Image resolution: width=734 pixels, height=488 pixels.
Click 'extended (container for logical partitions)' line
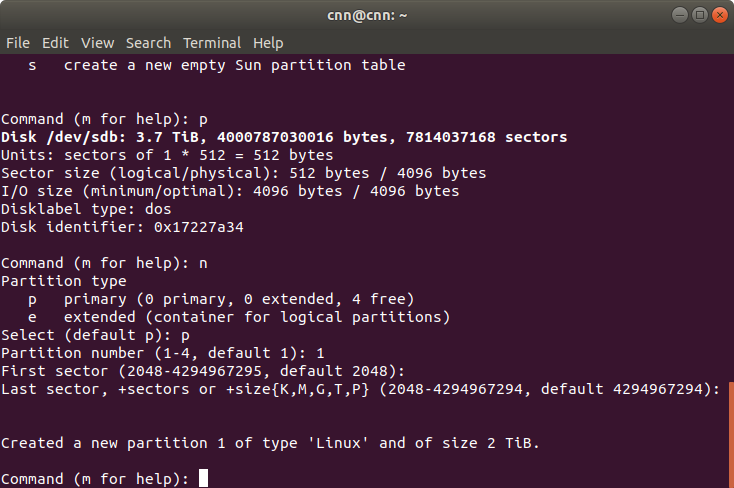pyautogui.click(x=239, y=317)
